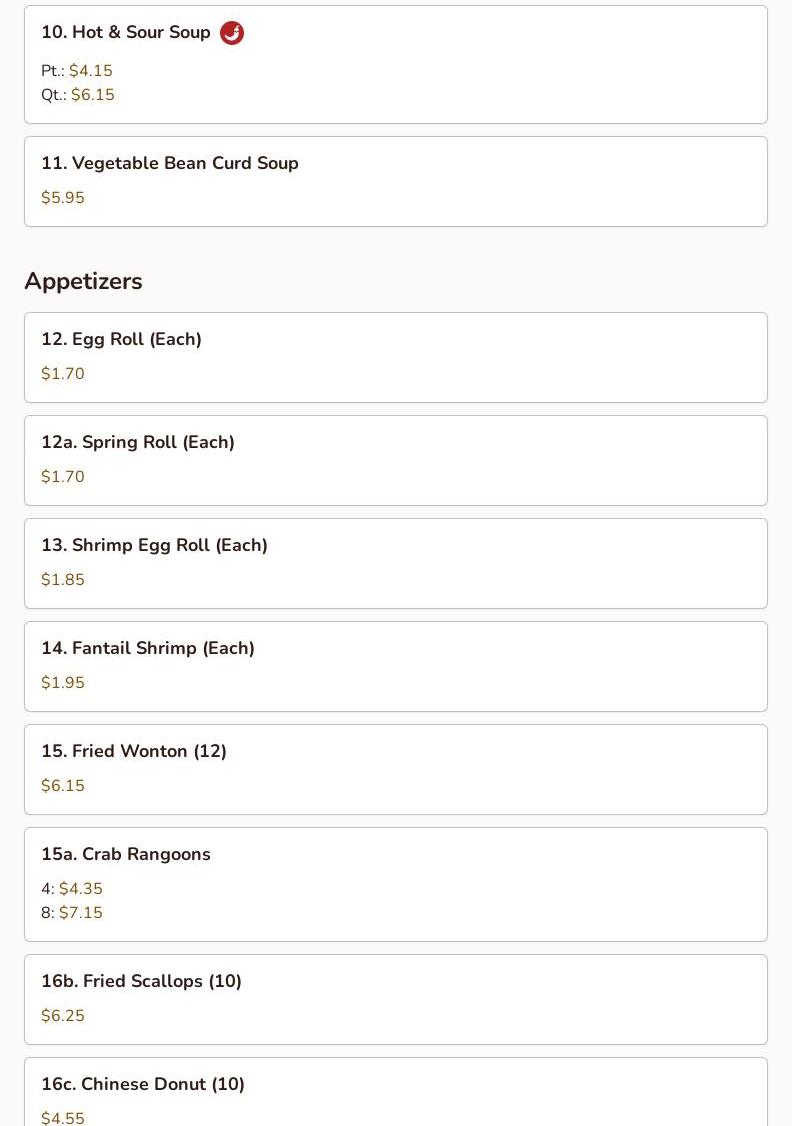This screenshot has height=1126, width=792.
Task: Select the Qt. $6.15 soup price
Action: (78, 95)
